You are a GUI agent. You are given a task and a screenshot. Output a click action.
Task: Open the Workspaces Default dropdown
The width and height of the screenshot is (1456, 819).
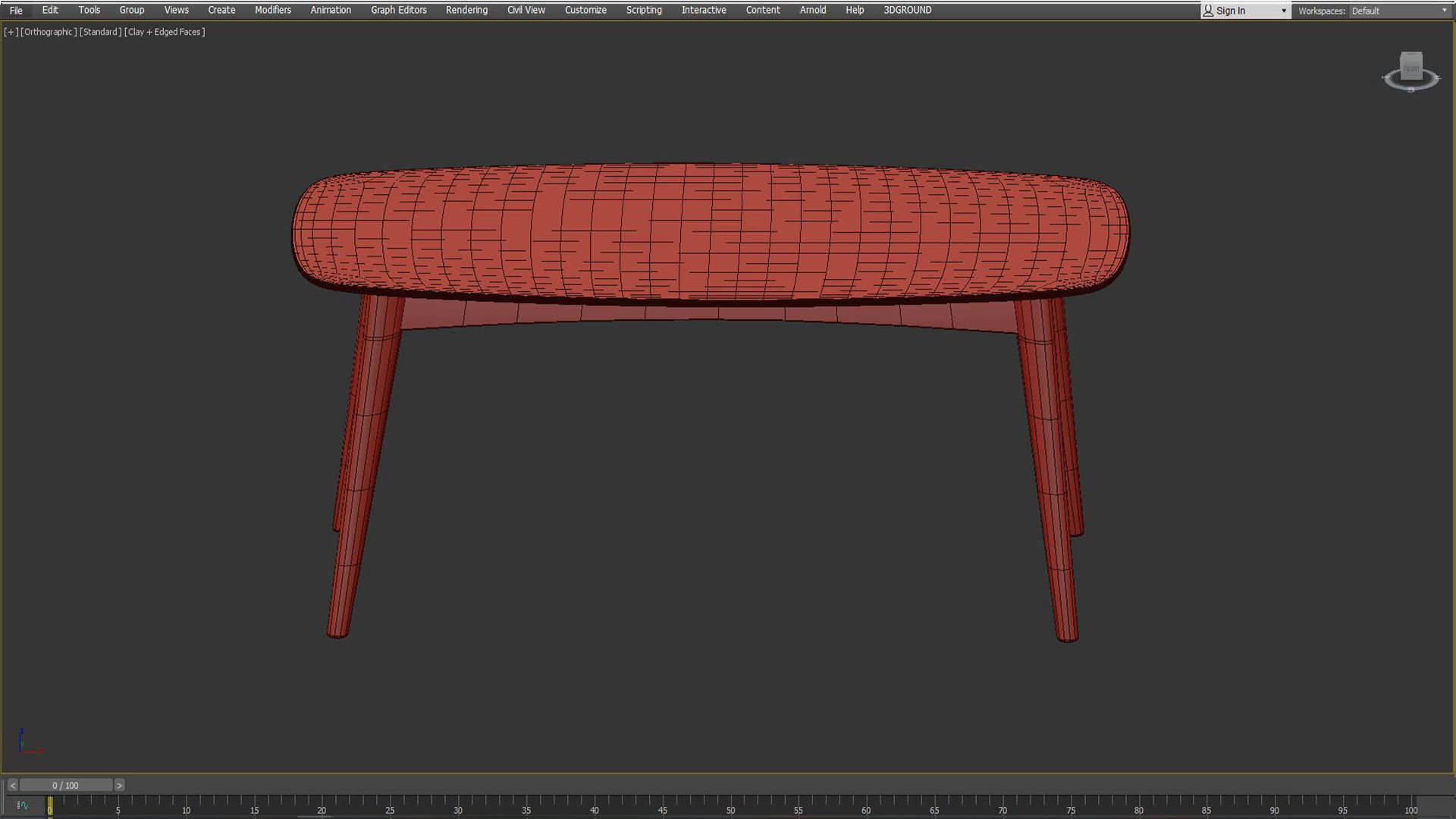pos(1398,11)
